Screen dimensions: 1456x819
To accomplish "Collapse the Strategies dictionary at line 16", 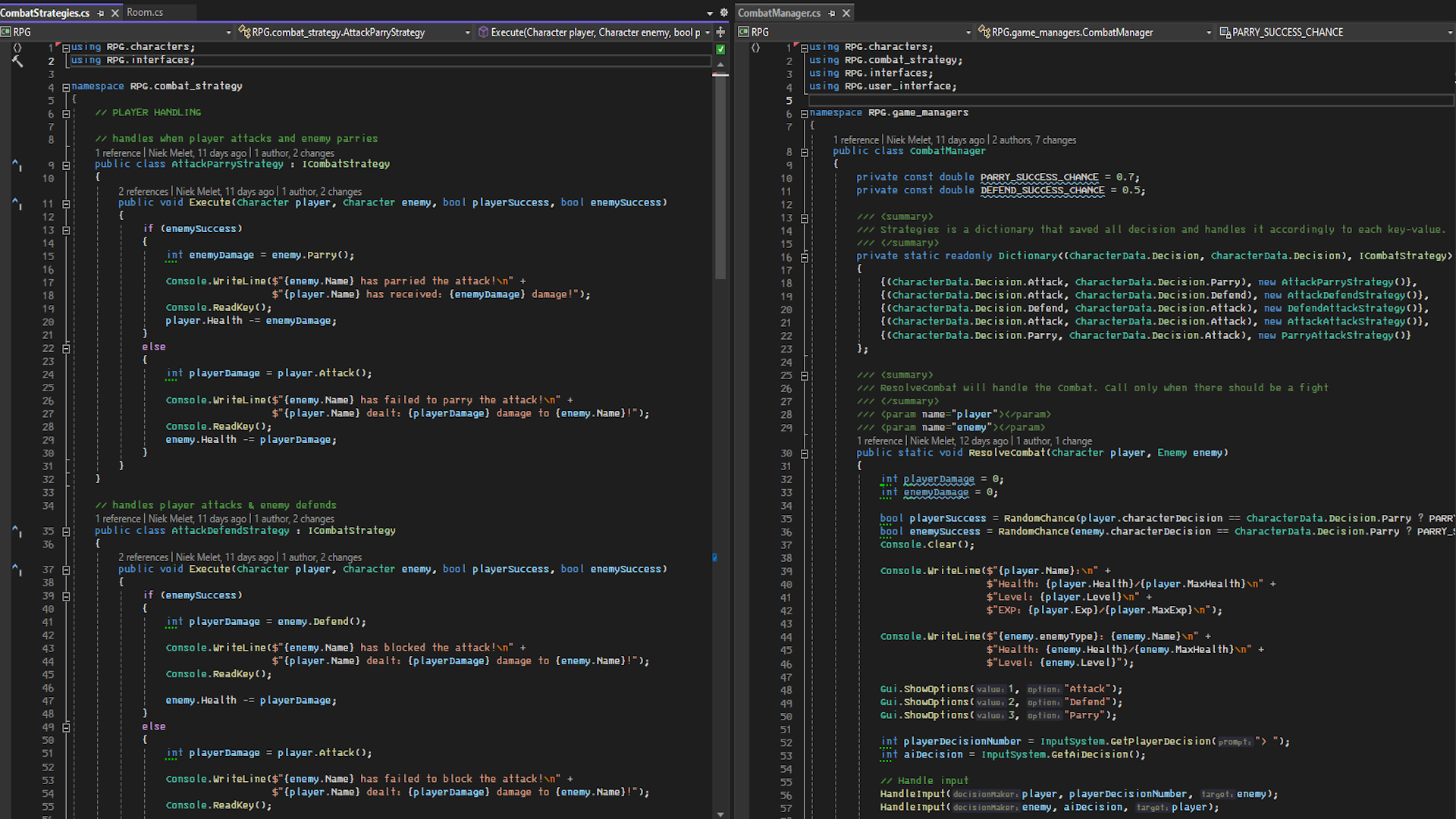I will pos(804,257).
